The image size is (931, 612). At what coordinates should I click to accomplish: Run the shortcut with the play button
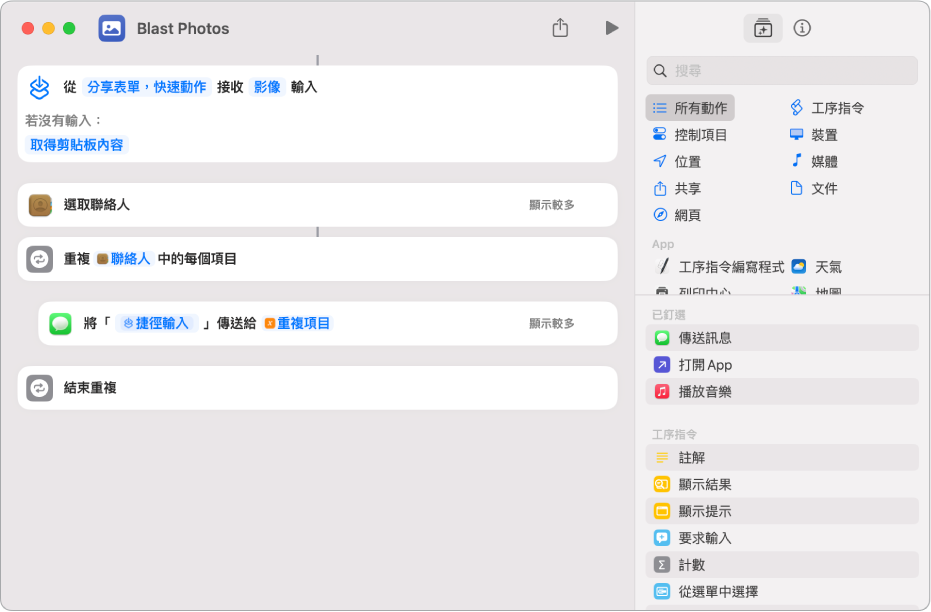[612, 28]
